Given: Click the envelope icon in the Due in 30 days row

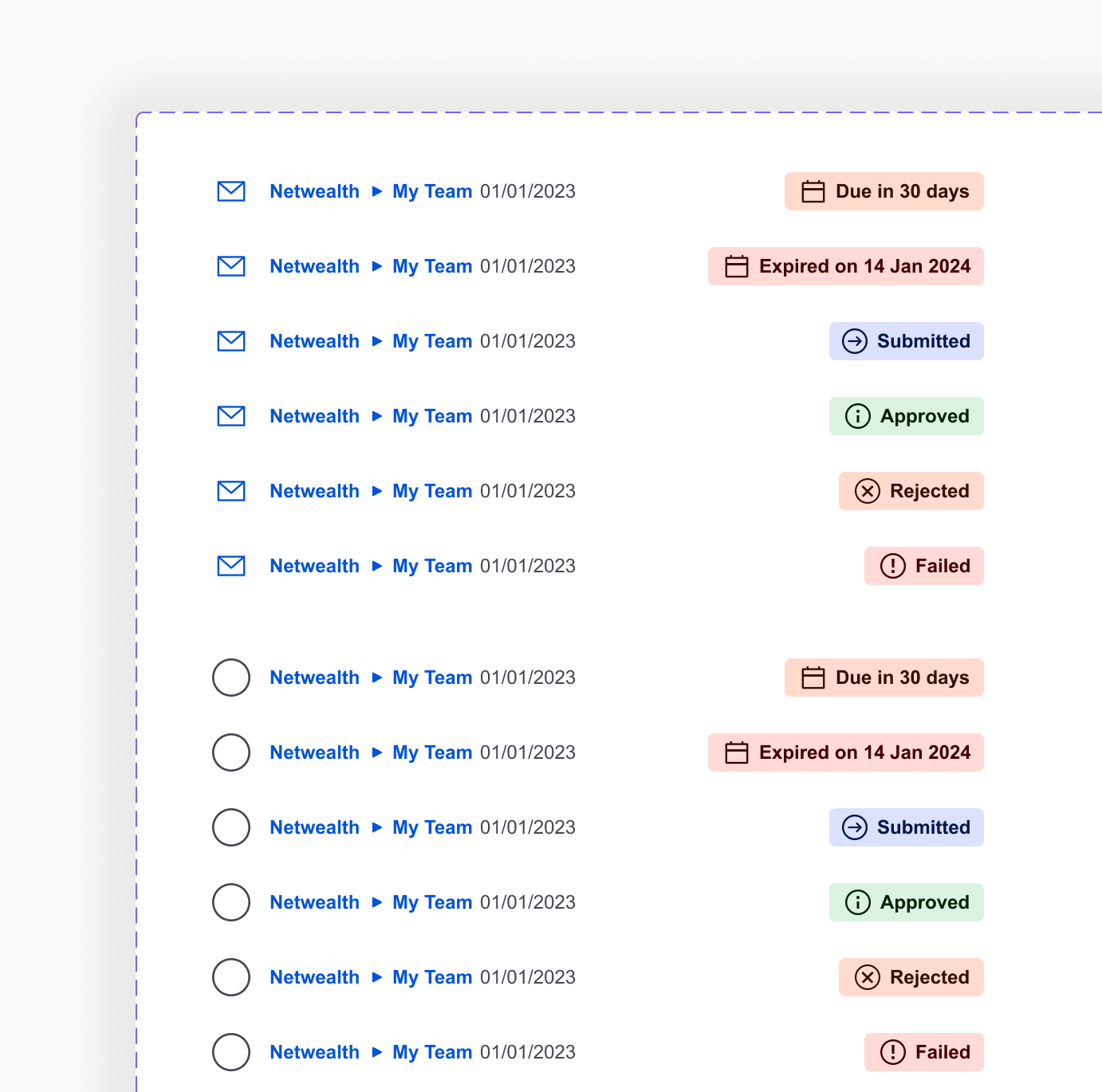Looking at the screenshot, I should point(231,191).
